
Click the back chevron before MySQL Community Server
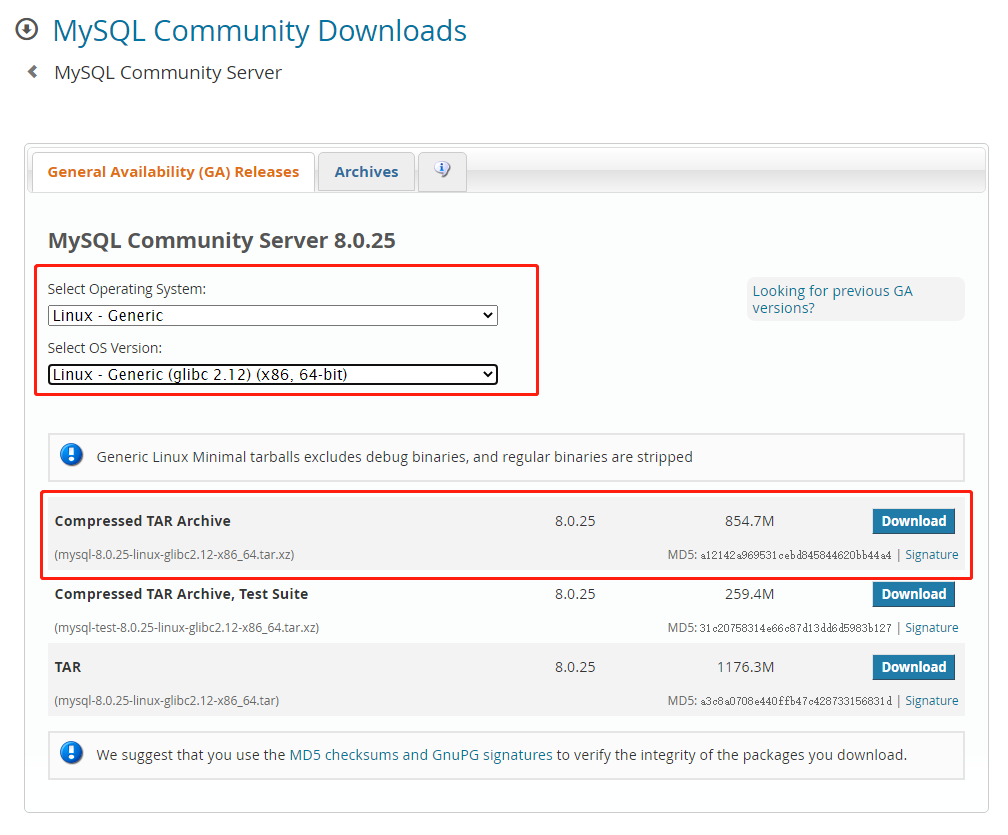point(33,72)
